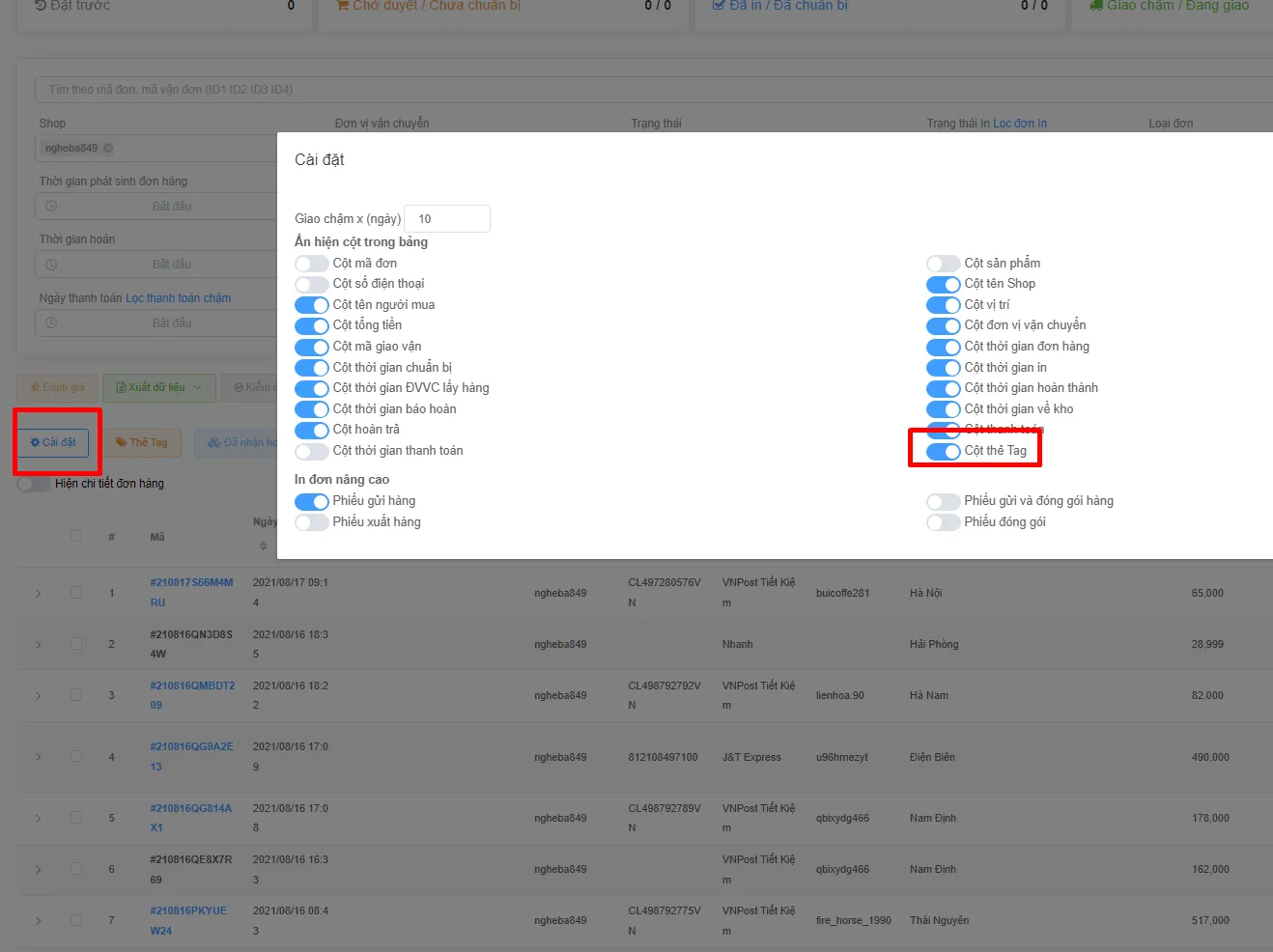Turn off the Phiếu gửi hàng option
Image resolution: width=1273 pixels, height=952 pixels.
pyautogui.click(x=312, y=501)
